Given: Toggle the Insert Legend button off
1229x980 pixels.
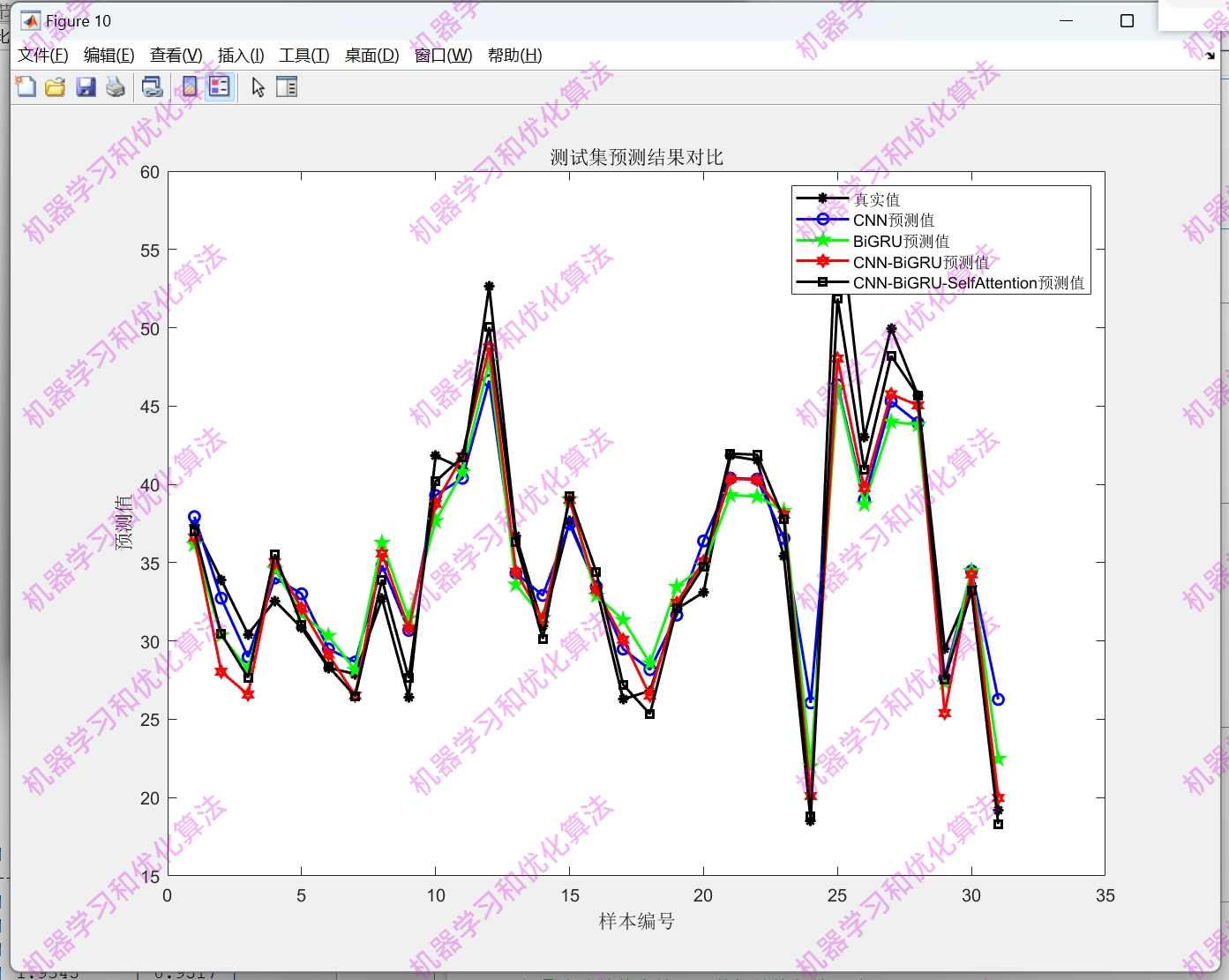Looking at the screenshot, I should (219, 86).
